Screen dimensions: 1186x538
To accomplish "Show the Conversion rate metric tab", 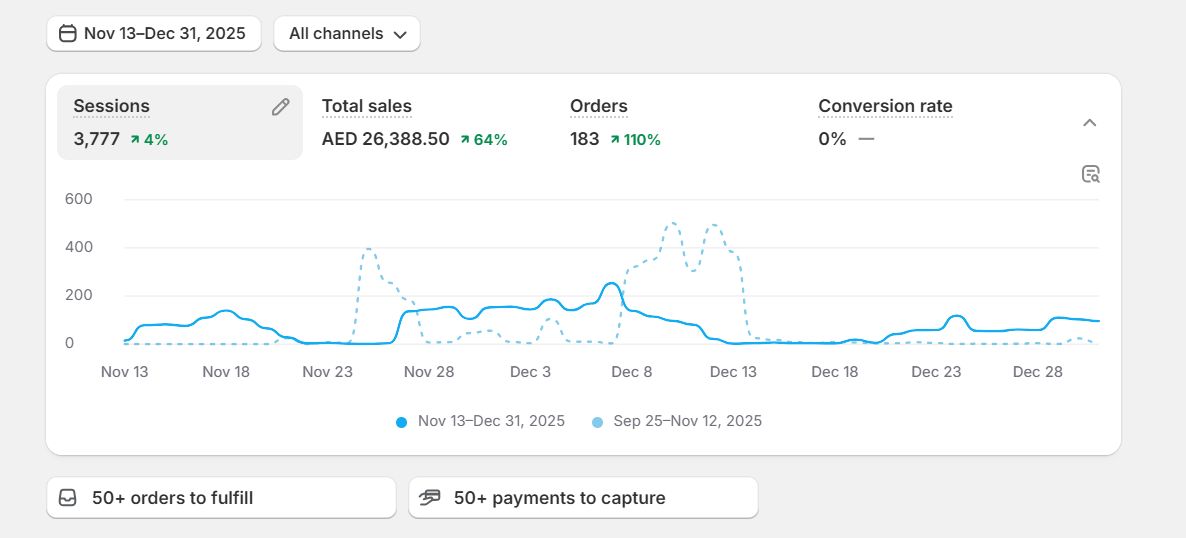I will pos(884,106).
